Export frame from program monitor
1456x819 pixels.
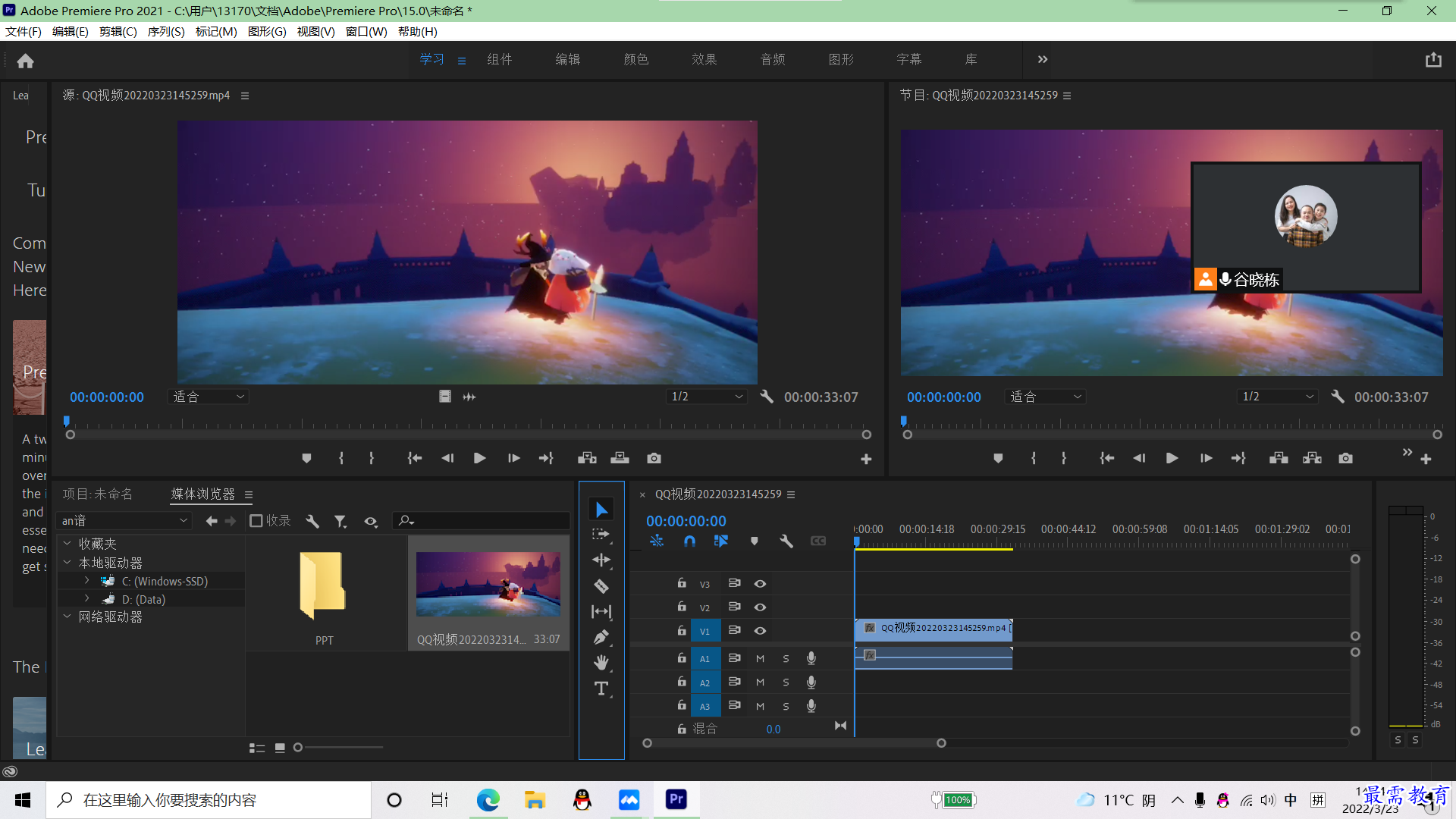coord(1345,458)
